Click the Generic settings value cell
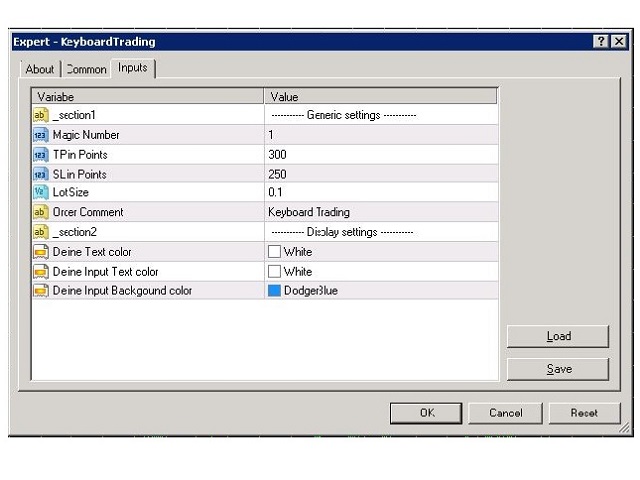The image size is (640, 480). coord(381,115)
